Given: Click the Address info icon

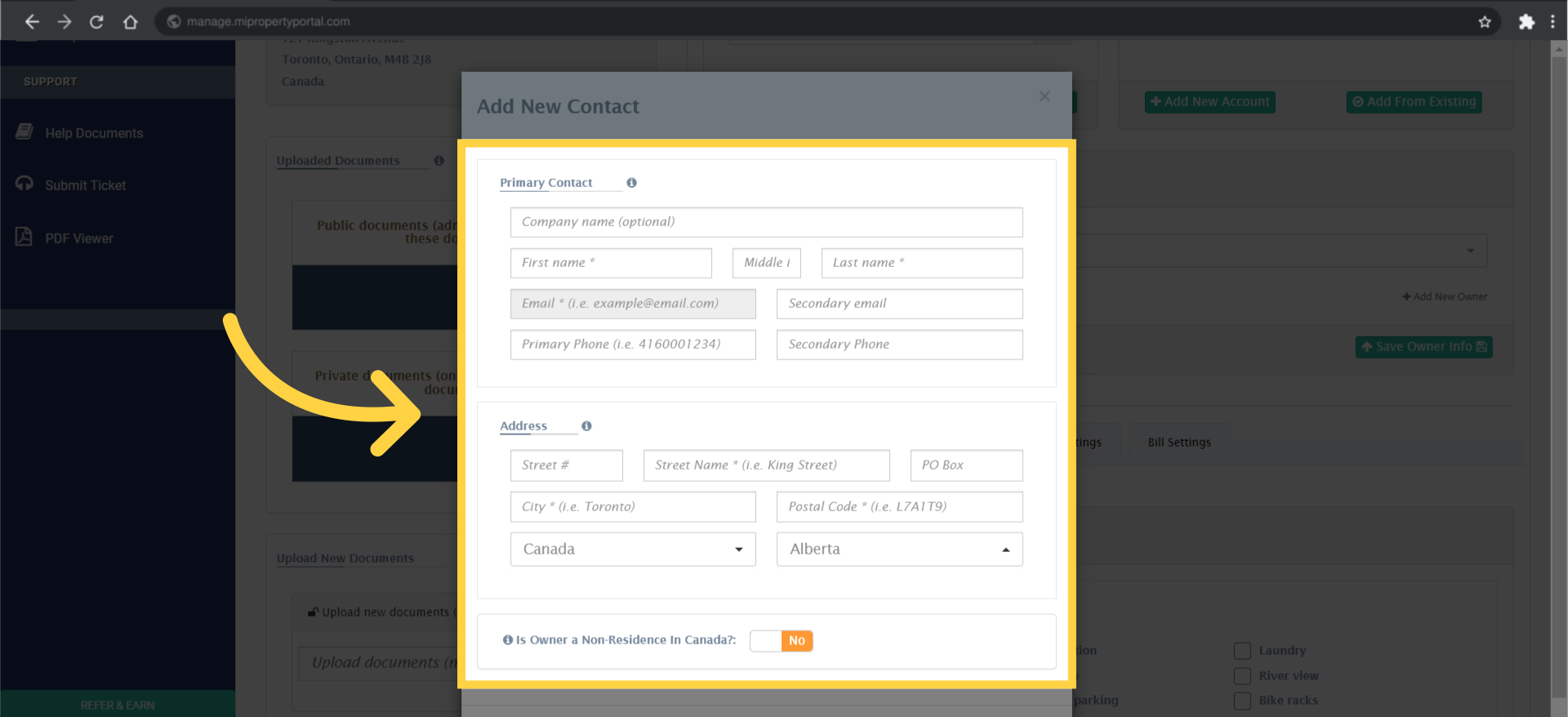Looking at the screenshot, I should (586, 426).
